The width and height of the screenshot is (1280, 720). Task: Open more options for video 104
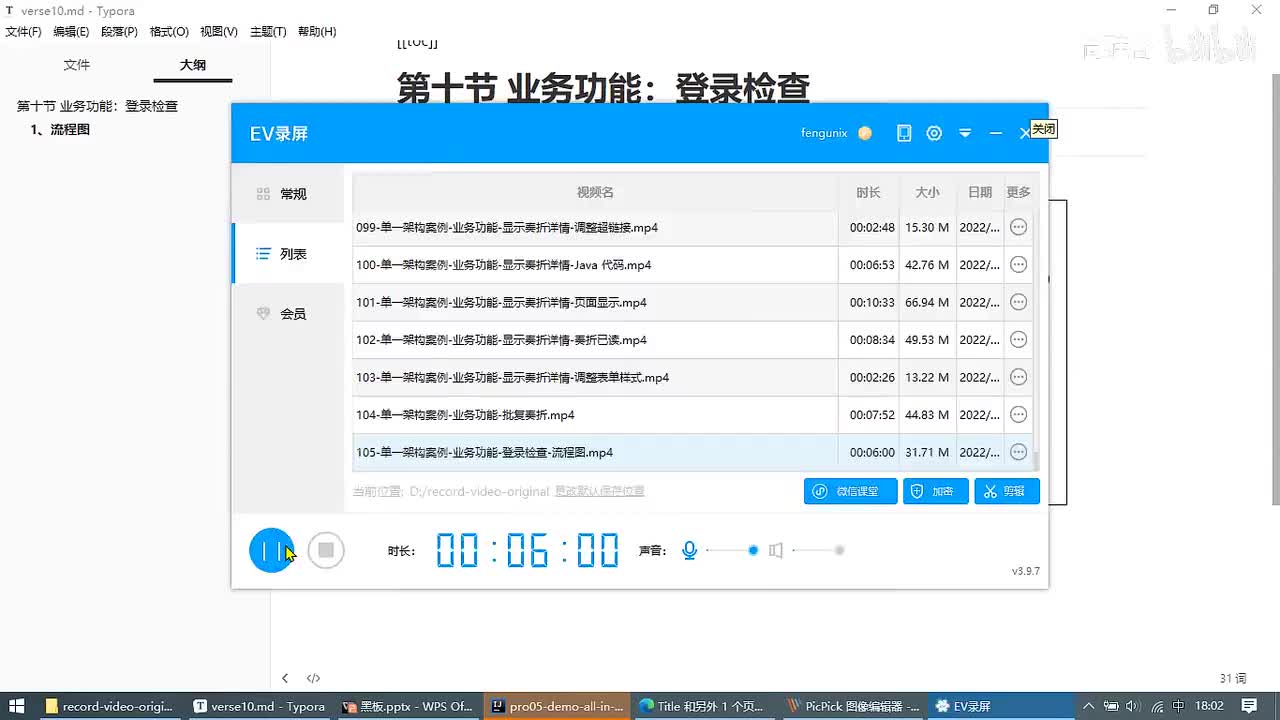coord(1018,415)
